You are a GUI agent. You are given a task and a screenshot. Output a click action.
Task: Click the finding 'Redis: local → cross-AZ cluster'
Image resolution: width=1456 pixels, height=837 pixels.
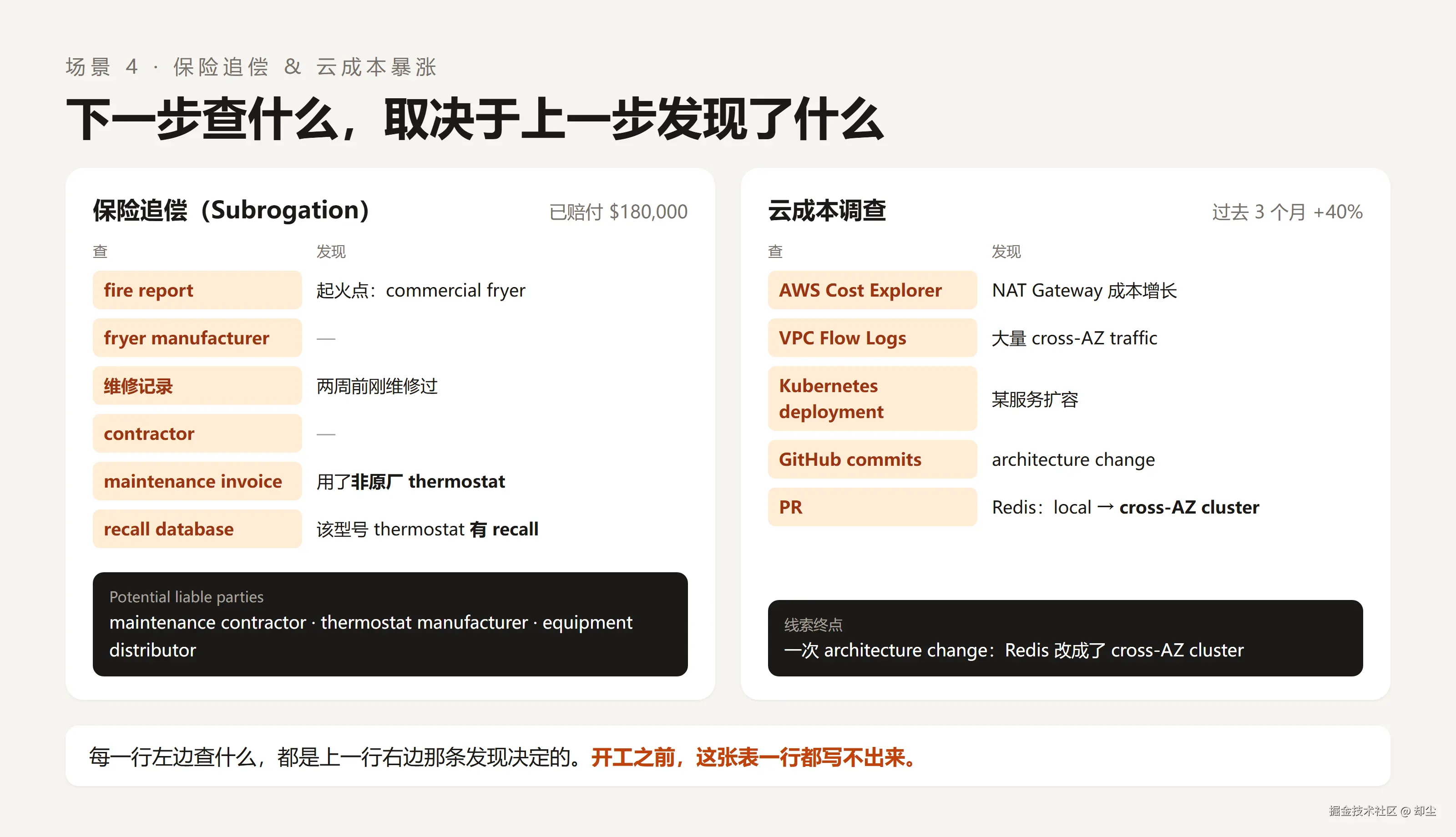click(1126, 507)
